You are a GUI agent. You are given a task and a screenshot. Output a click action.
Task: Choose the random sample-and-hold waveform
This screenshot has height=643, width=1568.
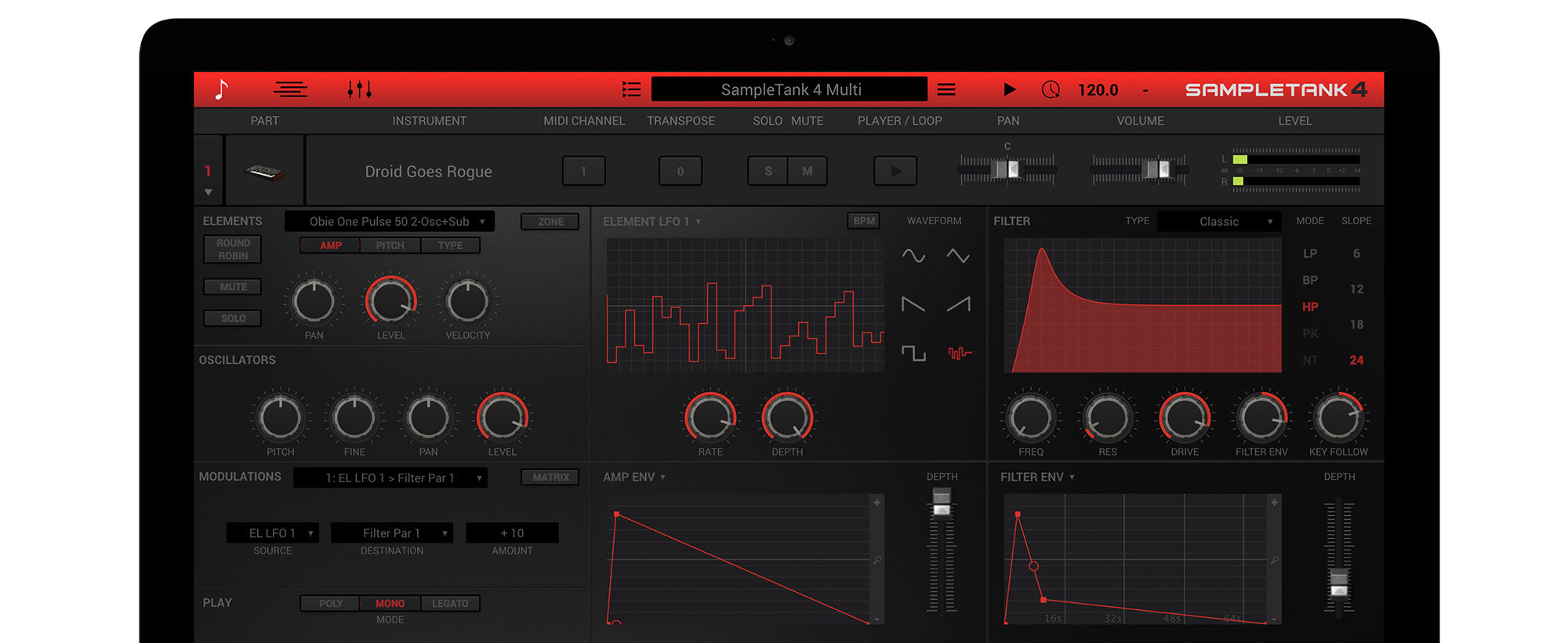pos(959,353)
